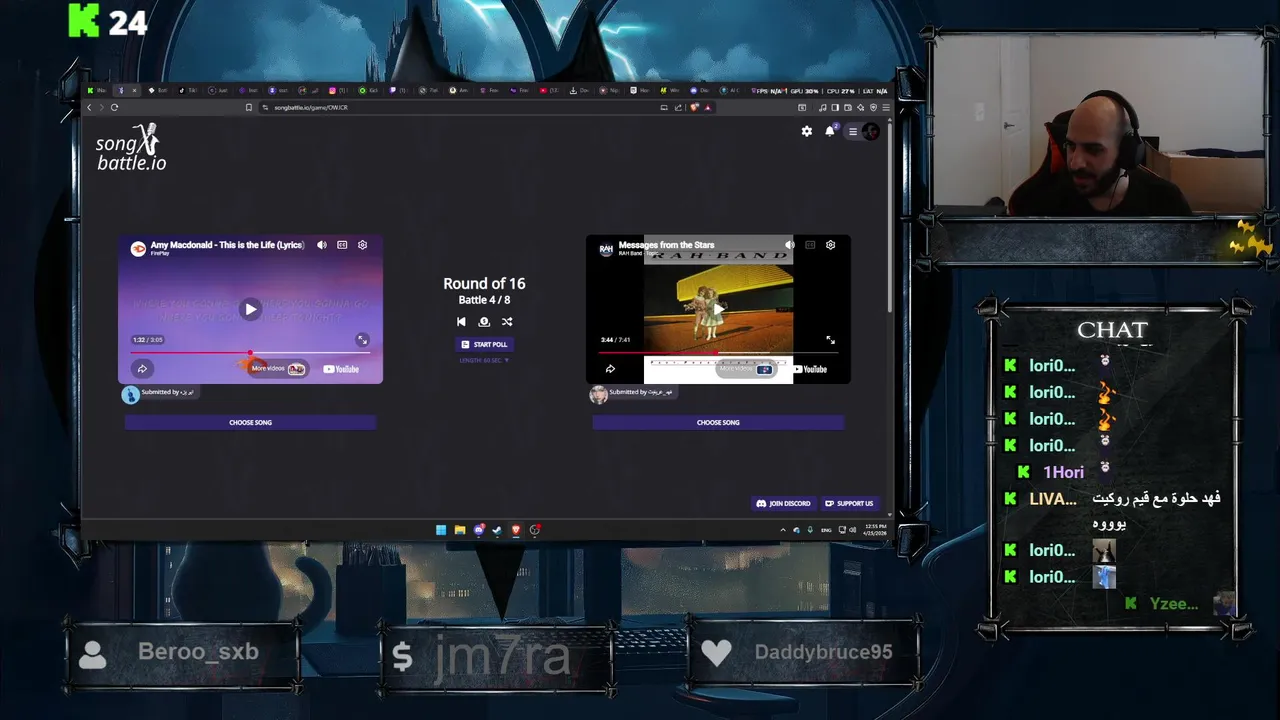Open Brave Shields icon in address bar
Image resolution: width=1280 pixels, height=720 pixels.
coord(695,108)
